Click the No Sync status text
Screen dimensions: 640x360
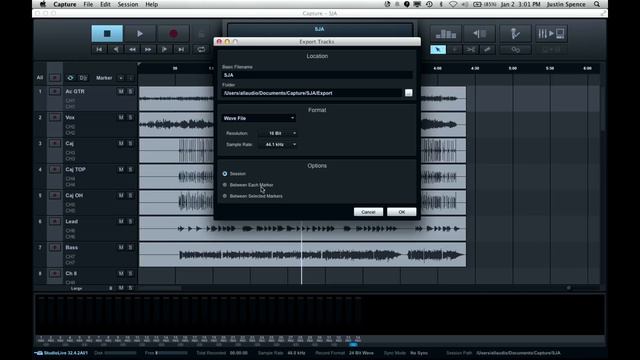point(419,353)
